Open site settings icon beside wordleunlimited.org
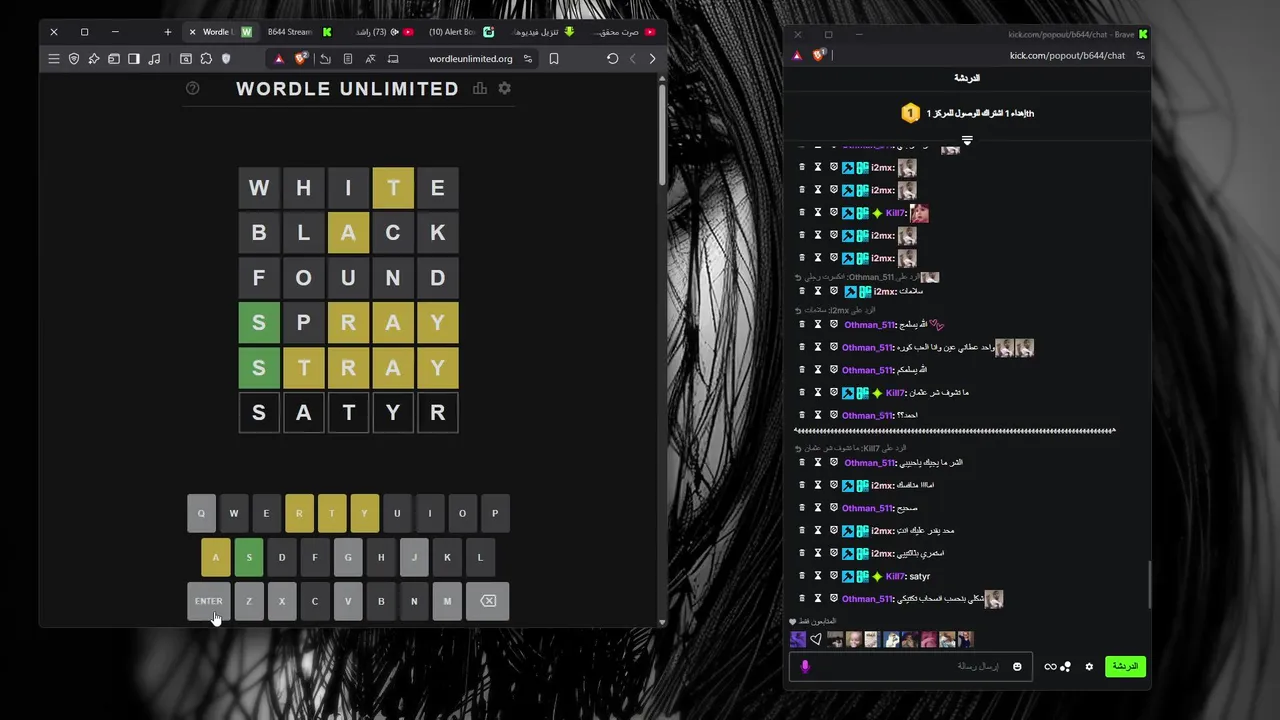Viewport: 1280px width, 720px height. click(528, 59)
